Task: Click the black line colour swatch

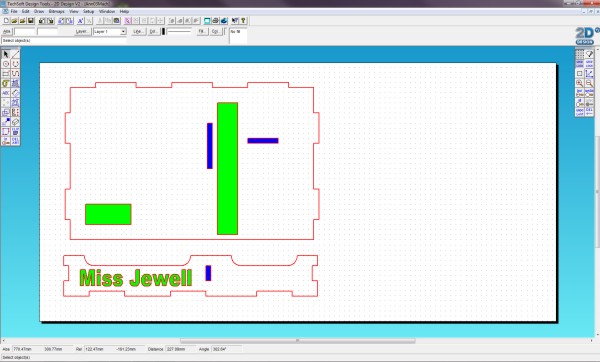Action: [x=163, y=31]
